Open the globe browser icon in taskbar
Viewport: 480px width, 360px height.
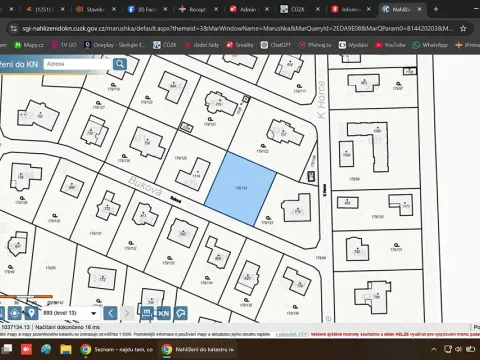point(46,349)
